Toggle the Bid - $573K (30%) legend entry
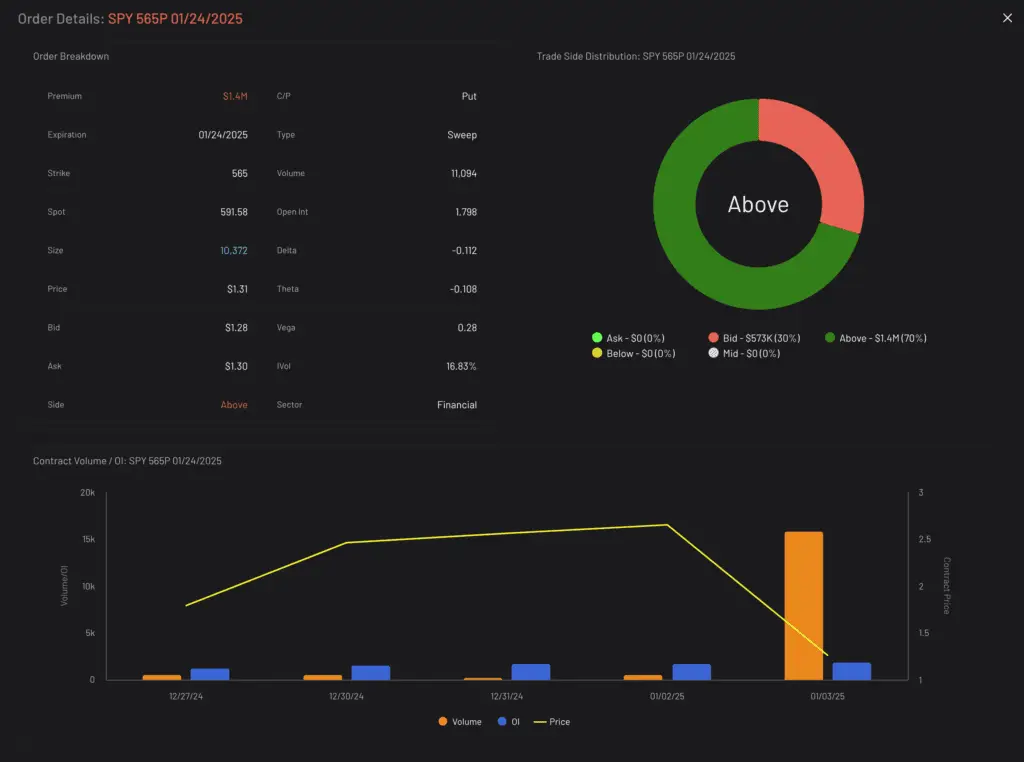The width and height of the screenshot is (1024, 762). pyautogui.click(x=754, y=338)
